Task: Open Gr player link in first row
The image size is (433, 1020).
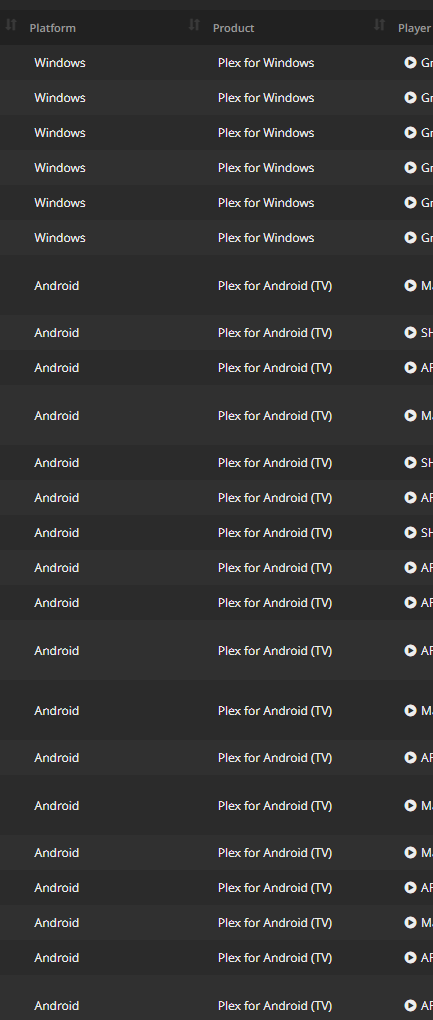Action: pyautogui.click(x=426, y=62)
